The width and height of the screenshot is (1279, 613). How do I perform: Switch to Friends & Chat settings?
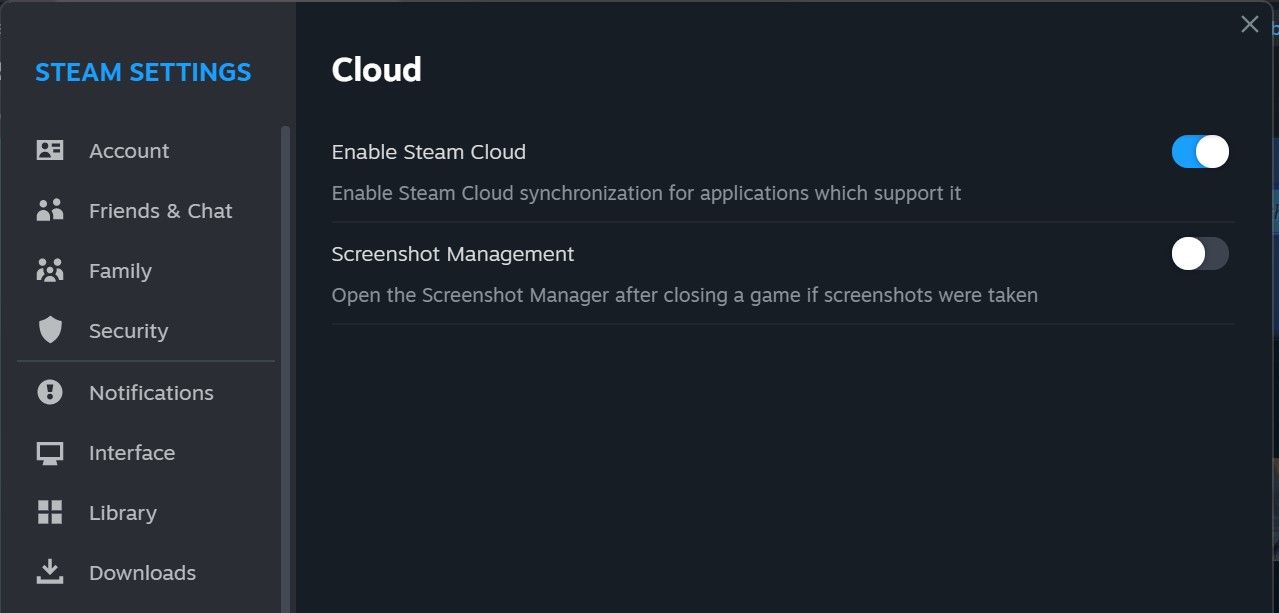[x=160, y=210]
